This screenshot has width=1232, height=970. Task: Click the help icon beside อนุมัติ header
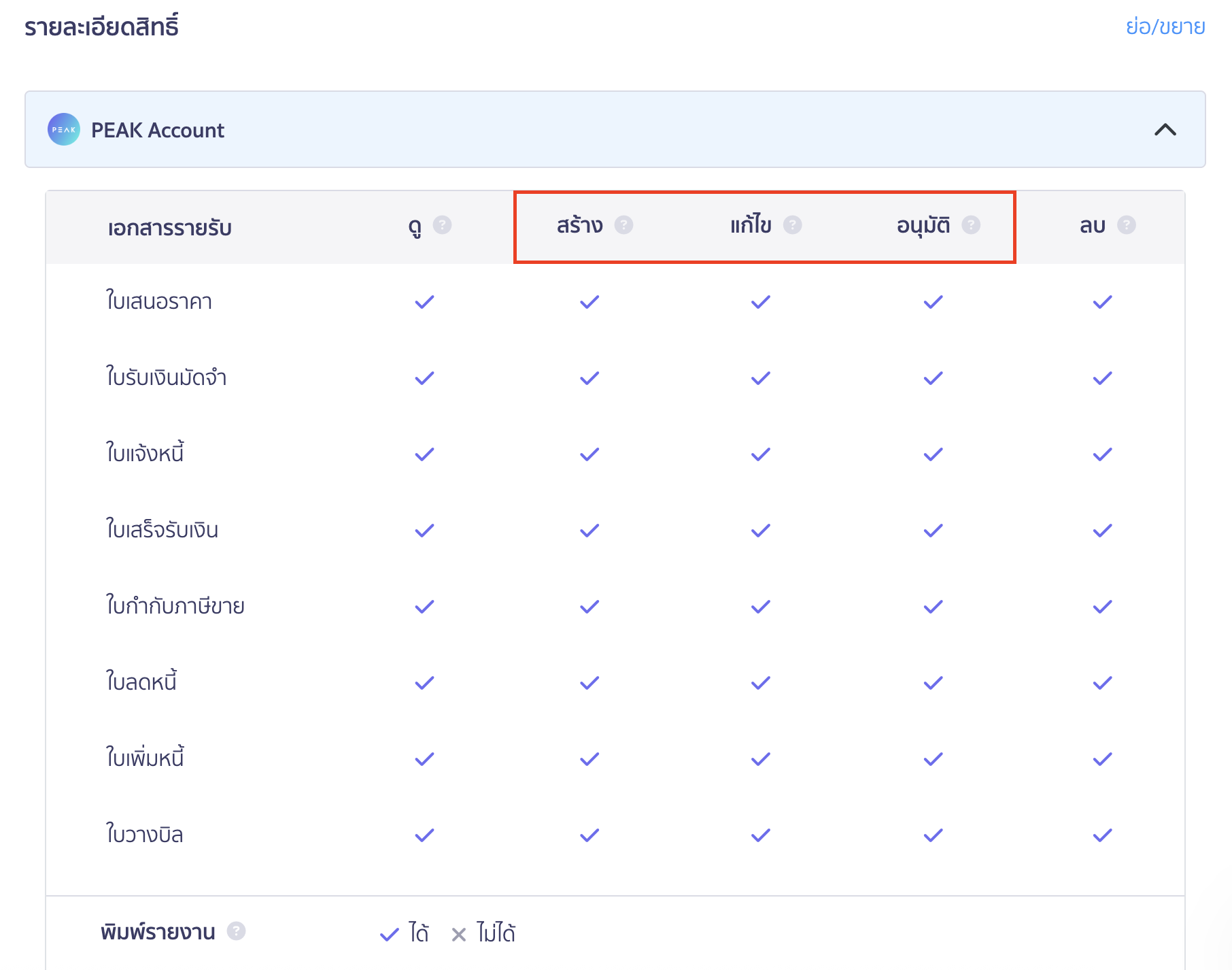(x=971, y=225)
